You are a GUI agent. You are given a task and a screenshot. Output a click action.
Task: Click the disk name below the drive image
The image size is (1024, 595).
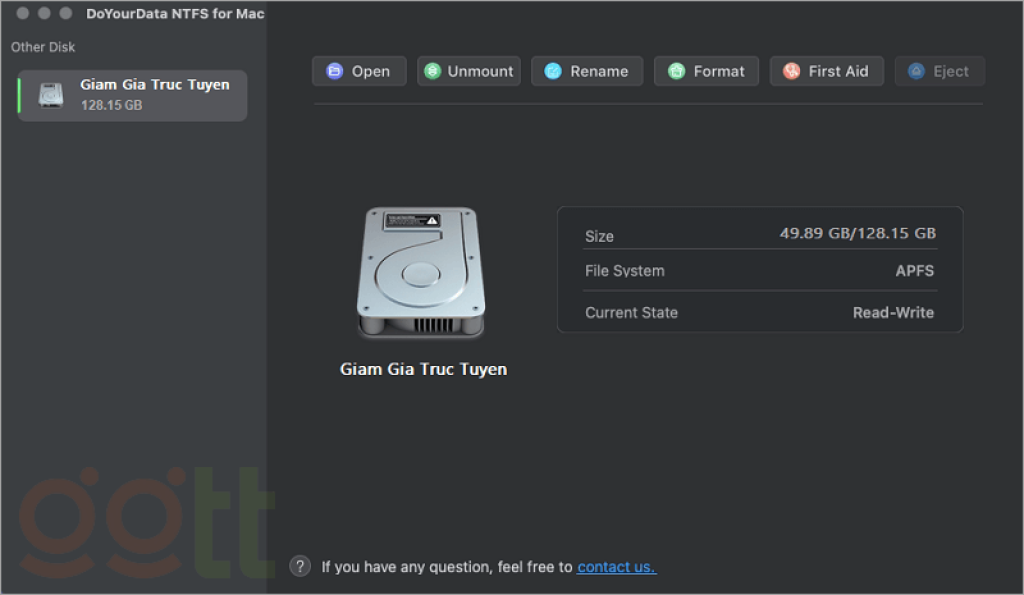pos(423,369)
